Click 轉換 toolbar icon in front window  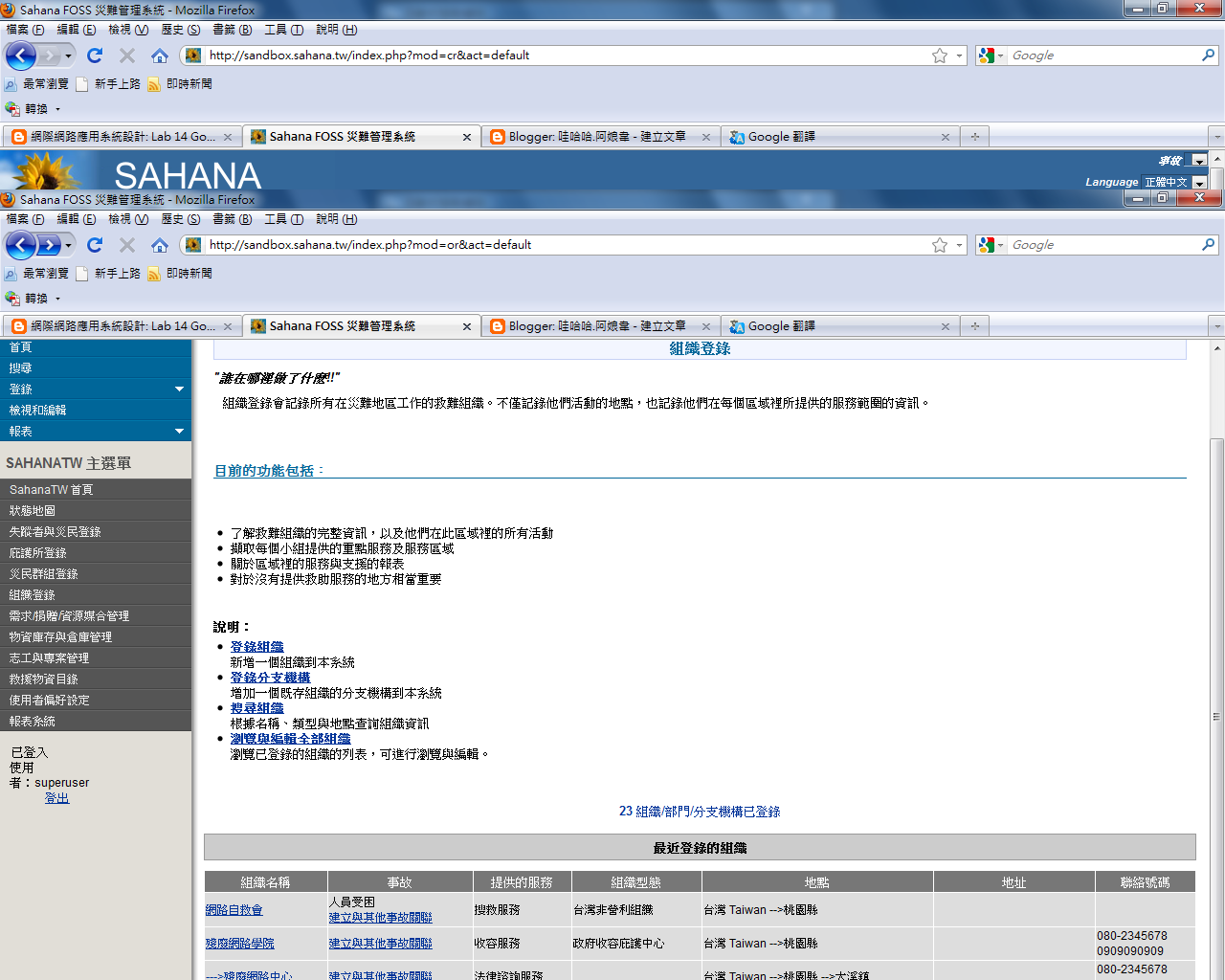tap(12, 299)
